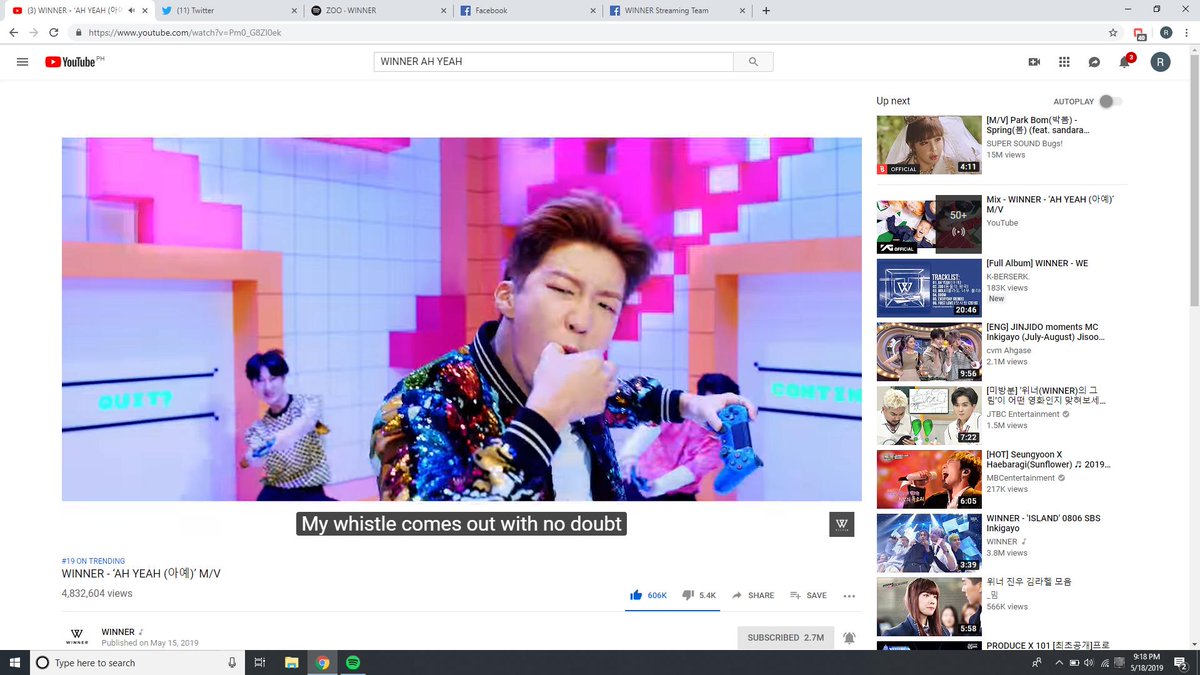This screenshot has width=1200, height=675.
Task: Open the Chrome profile icon in toolbar
Action: (x=1166, y=32)
